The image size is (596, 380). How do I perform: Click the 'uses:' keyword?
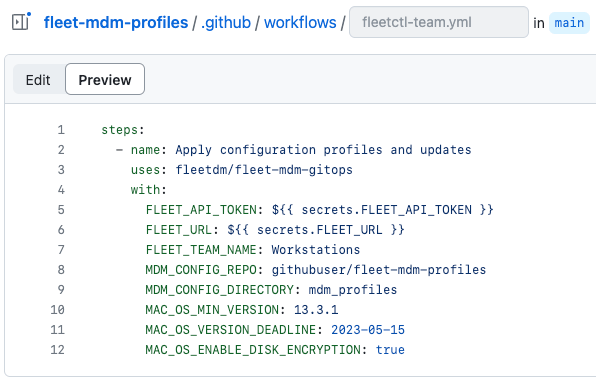(x=149, y=169)
